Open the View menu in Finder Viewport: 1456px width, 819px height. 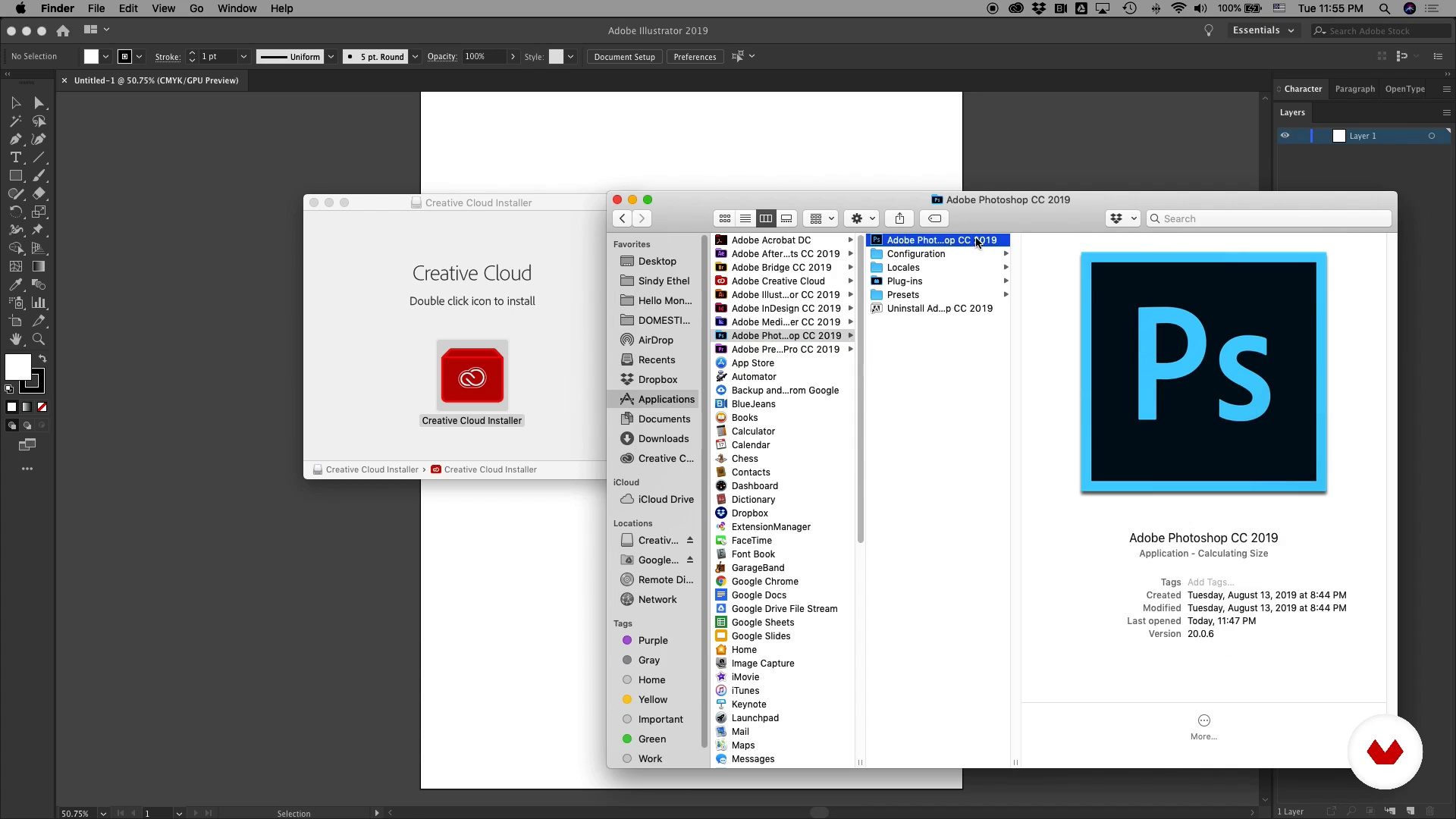point(163,8)
